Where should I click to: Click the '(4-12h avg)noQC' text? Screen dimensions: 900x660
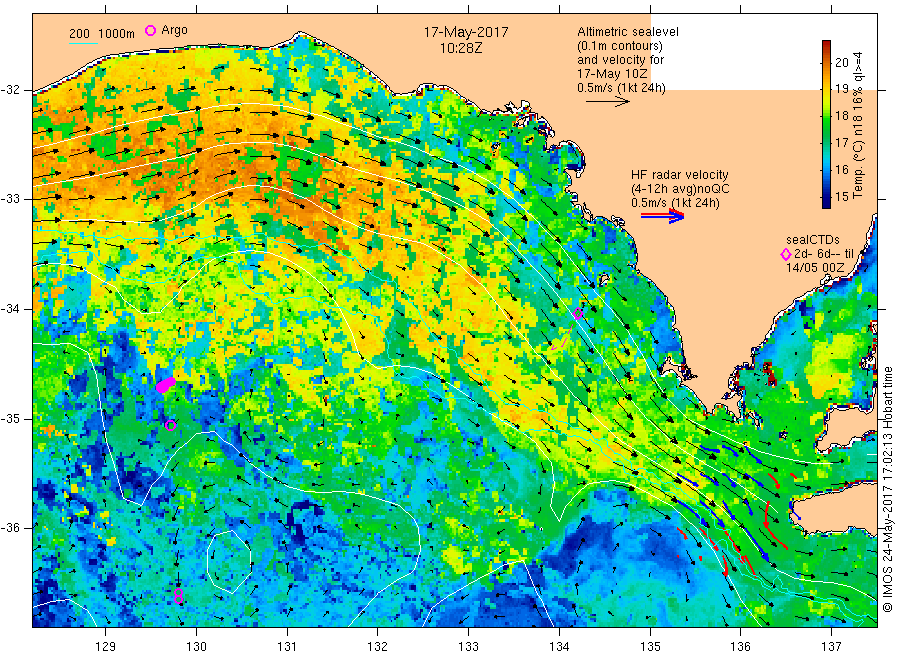pos(680,189)
